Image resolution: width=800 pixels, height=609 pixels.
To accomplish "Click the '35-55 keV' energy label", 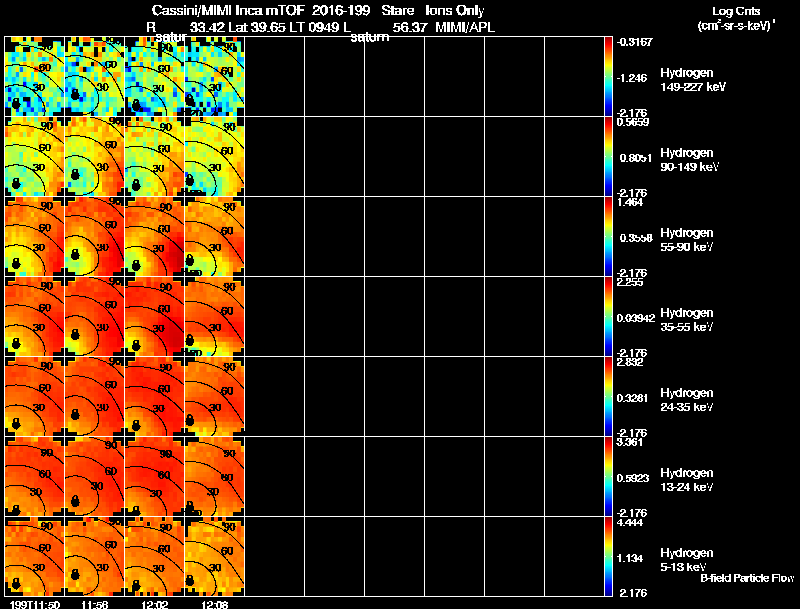I will pyautogui.click(x=687, y=327).
